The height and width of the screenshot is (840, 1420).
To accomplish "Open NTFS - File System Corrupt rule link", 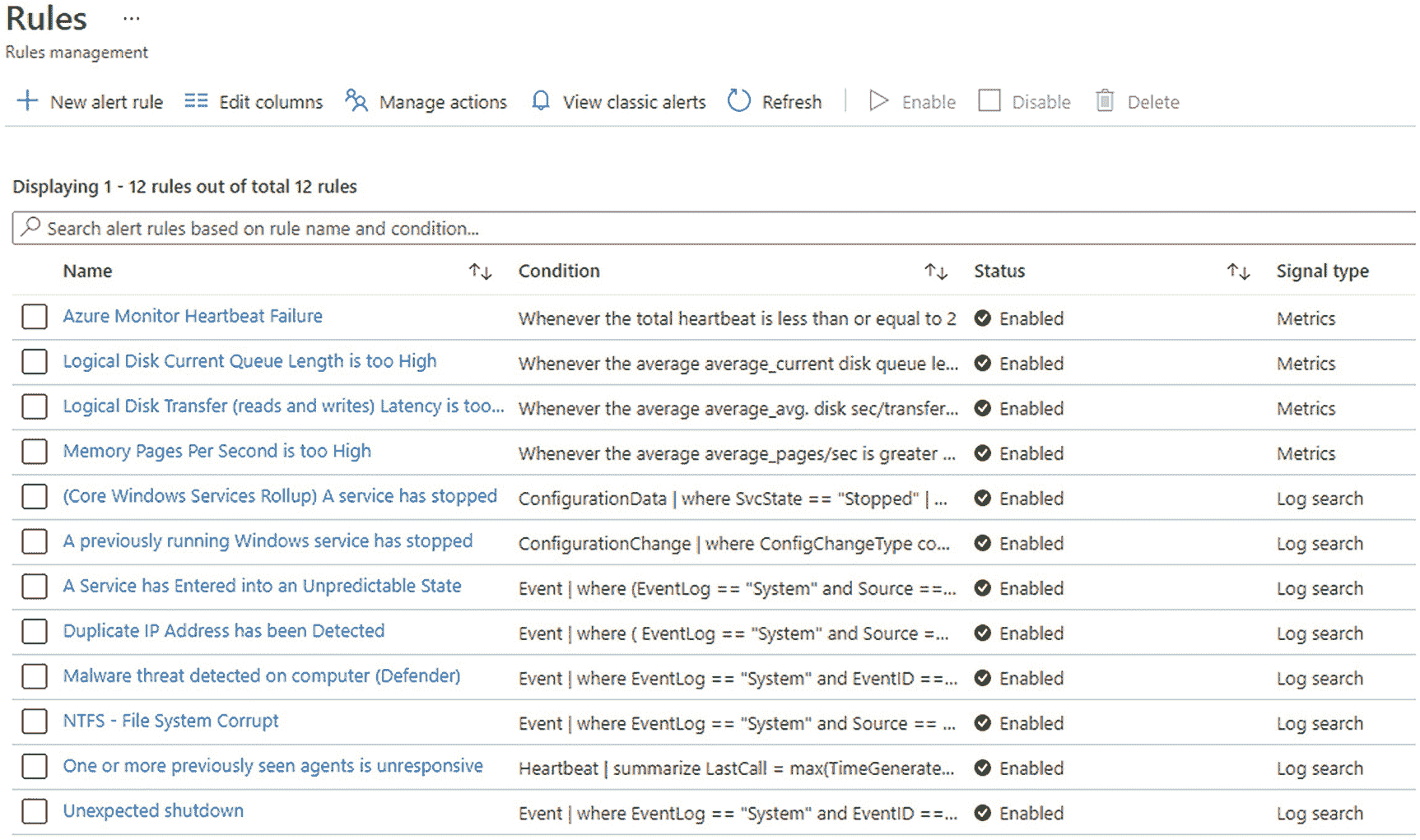I will coord(170,721).
